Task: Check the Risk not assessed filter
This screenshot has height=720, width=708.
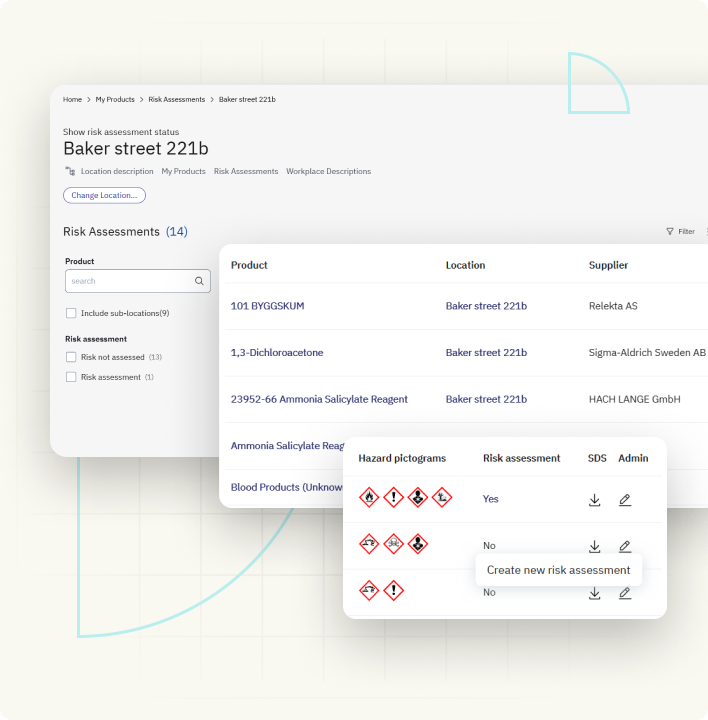Action: [x=71, y=357]
